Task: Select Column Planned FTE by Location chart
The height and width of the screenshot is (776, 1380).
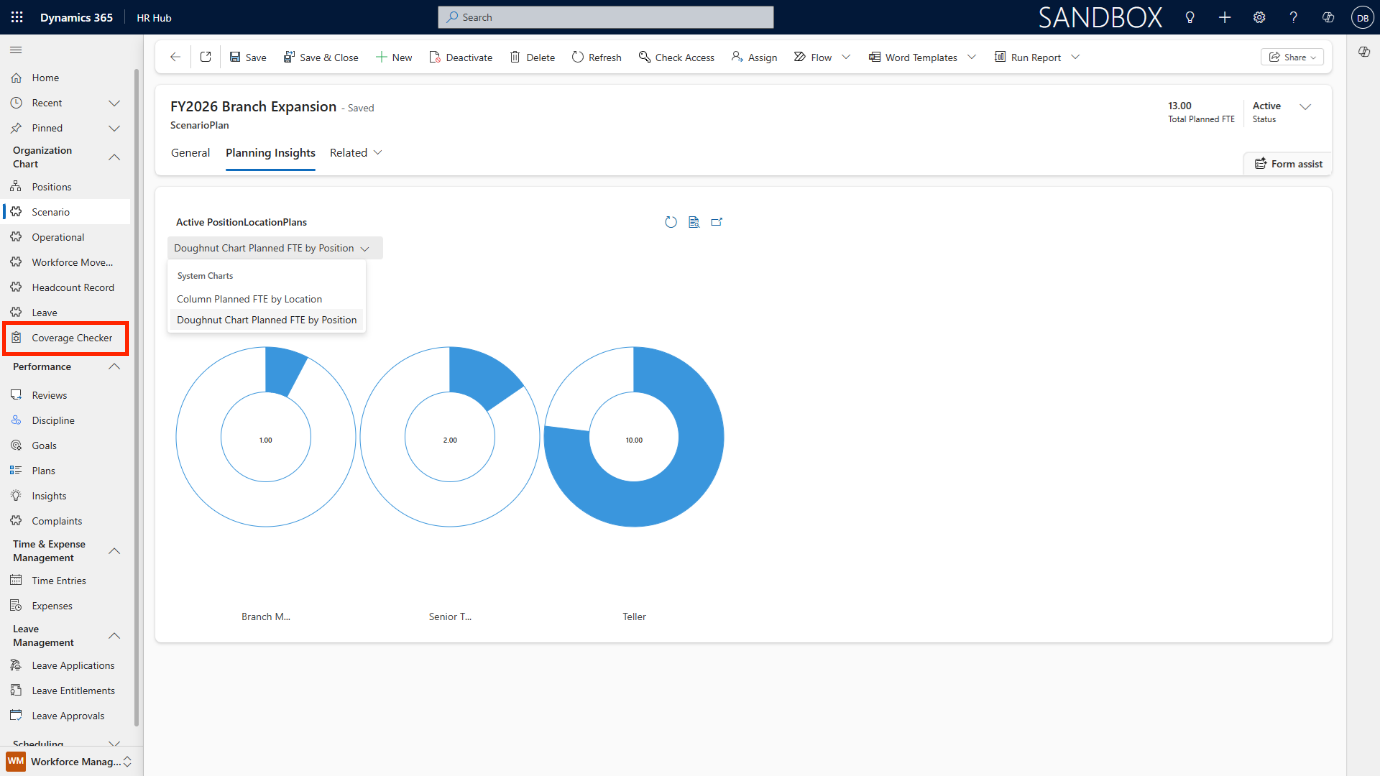Action: click(x=249, y=299)
